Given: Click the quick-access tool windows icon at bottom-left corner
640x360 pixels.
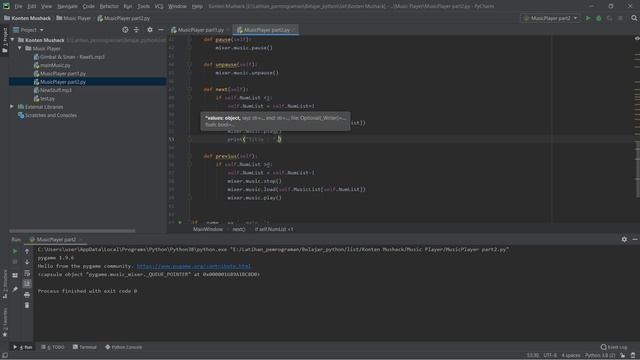Looking at the screenshot, I should [4, 356].
